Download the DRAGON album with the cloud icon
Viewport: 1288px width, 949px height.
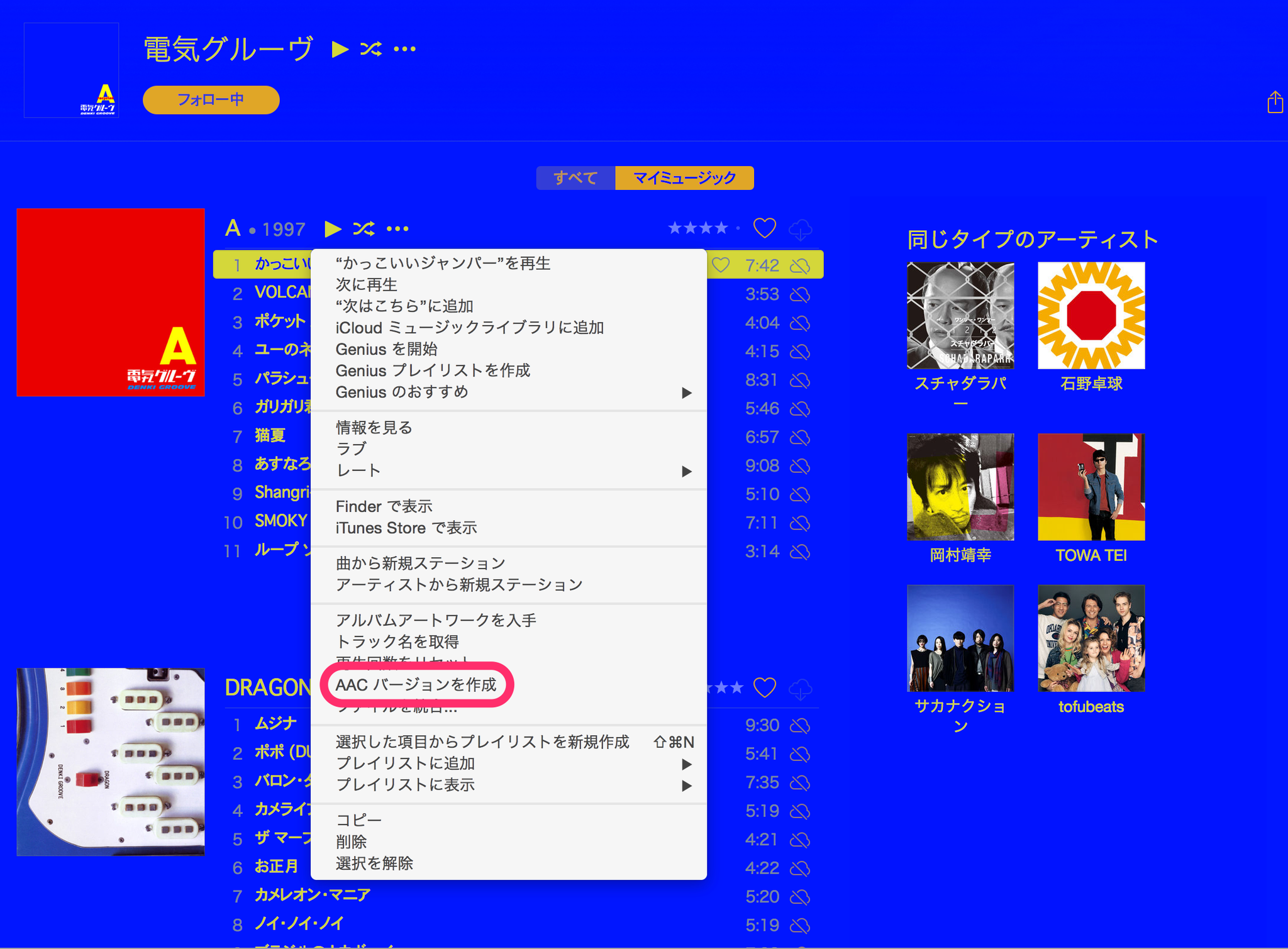800,689
